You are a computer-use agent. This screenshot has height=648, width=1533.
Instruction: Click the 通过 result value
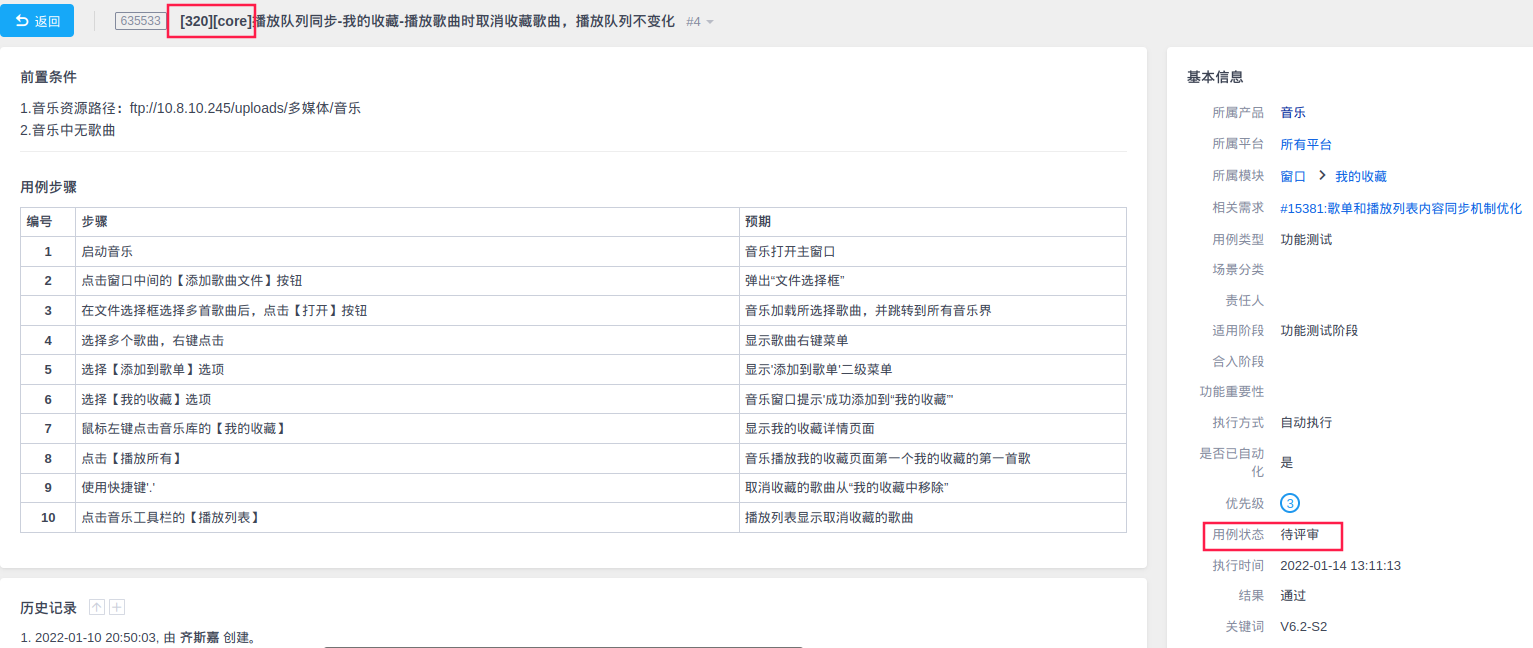click(1293, 595)
